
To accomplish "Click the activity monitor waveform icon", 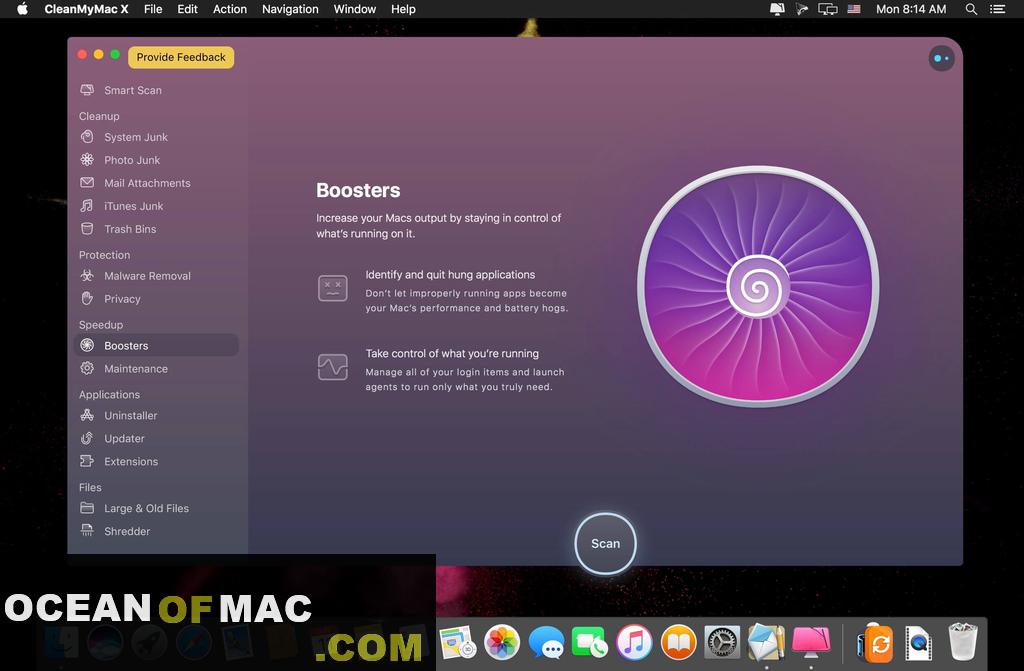I will tap(332, 367).
